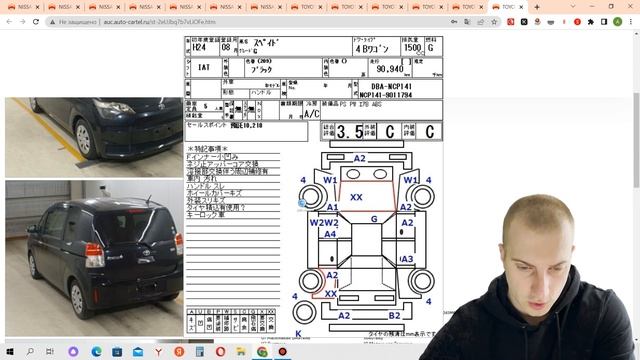Translate this page via address bar icon
The width and height of the screenshot is (640, 360).
pos(467,22)
